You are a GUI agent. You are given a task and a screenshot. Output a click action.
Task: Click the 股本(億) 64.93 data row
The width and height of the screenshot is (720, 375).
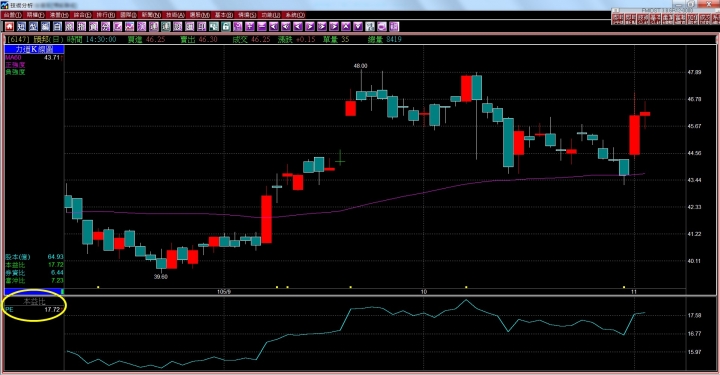34,257
